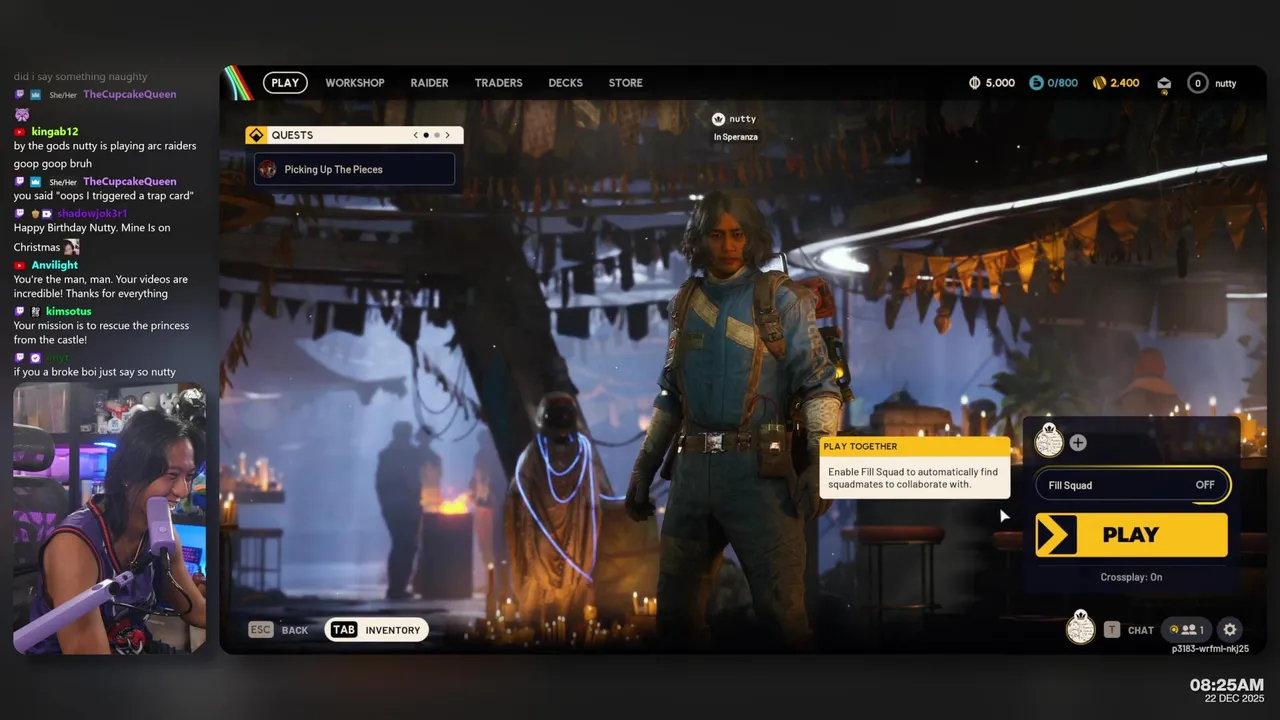This screenshot has height=720, width=1280.
Task: Click the p3183-wrfml-nkj25 build code
Action: 1210,649
